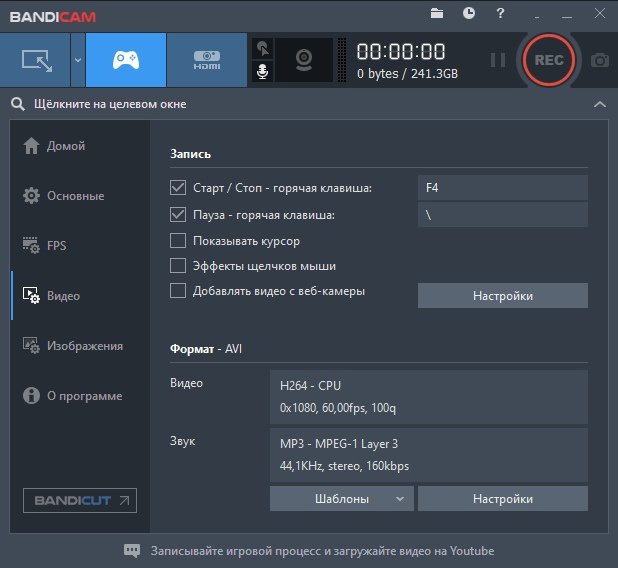Expand screen recording mode dropdown arrow
The height and width of the screenshot is (568, 618).
(77, 60)
